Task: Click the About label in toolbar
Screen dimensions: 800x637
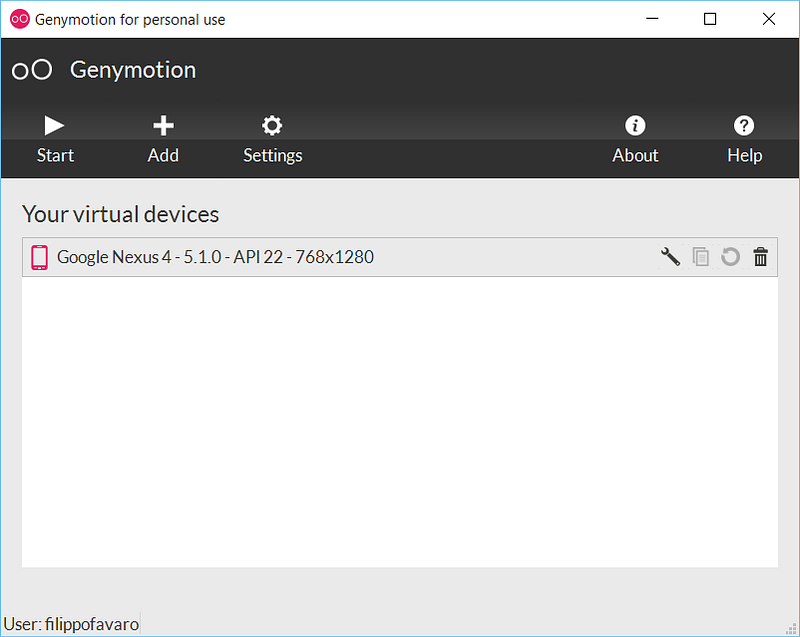Action: [635, 155]
